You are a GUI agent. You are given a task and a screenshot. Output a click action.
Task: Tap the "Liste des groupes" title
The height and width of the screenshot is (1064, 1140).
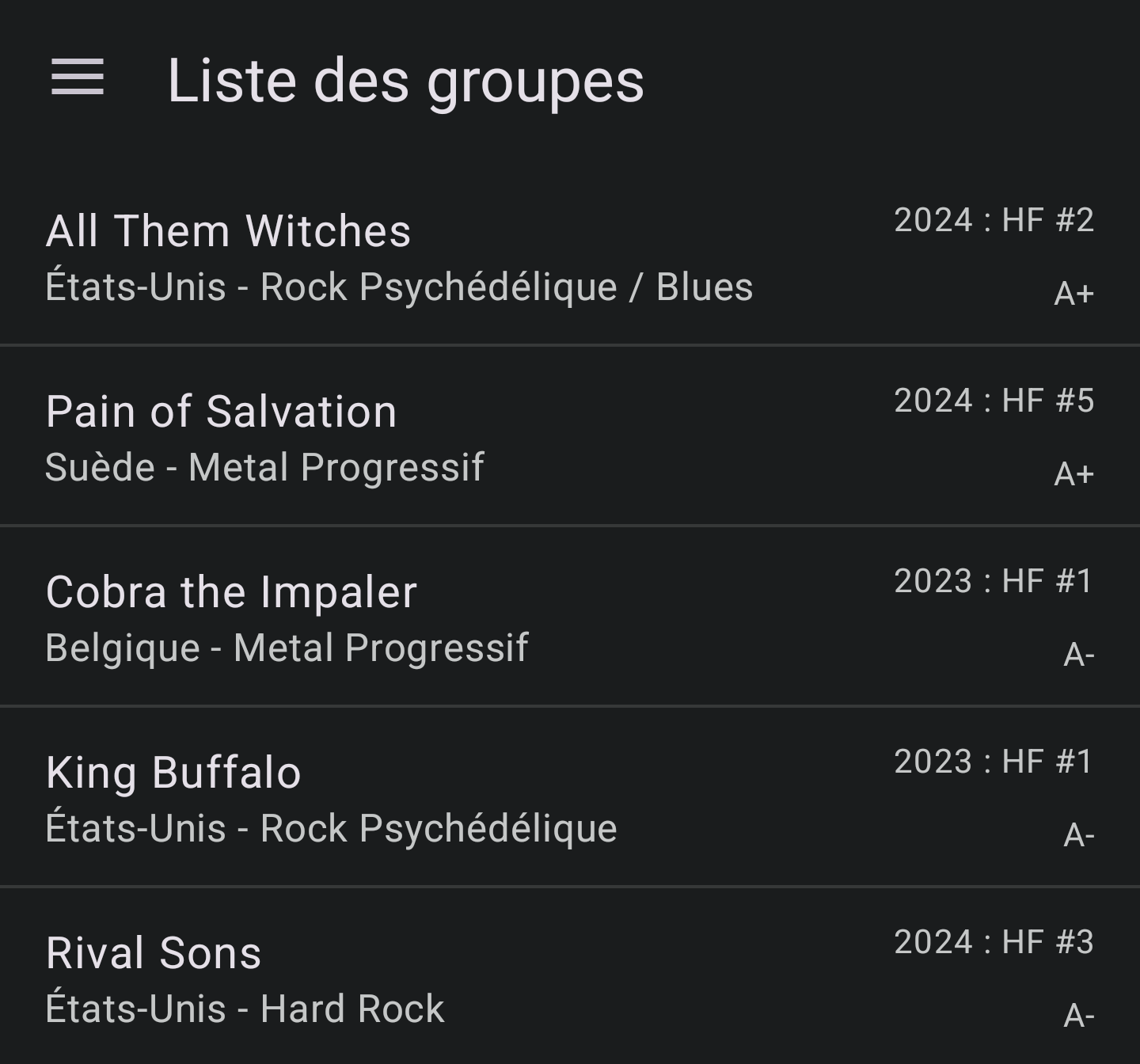[x=405, y=81]
